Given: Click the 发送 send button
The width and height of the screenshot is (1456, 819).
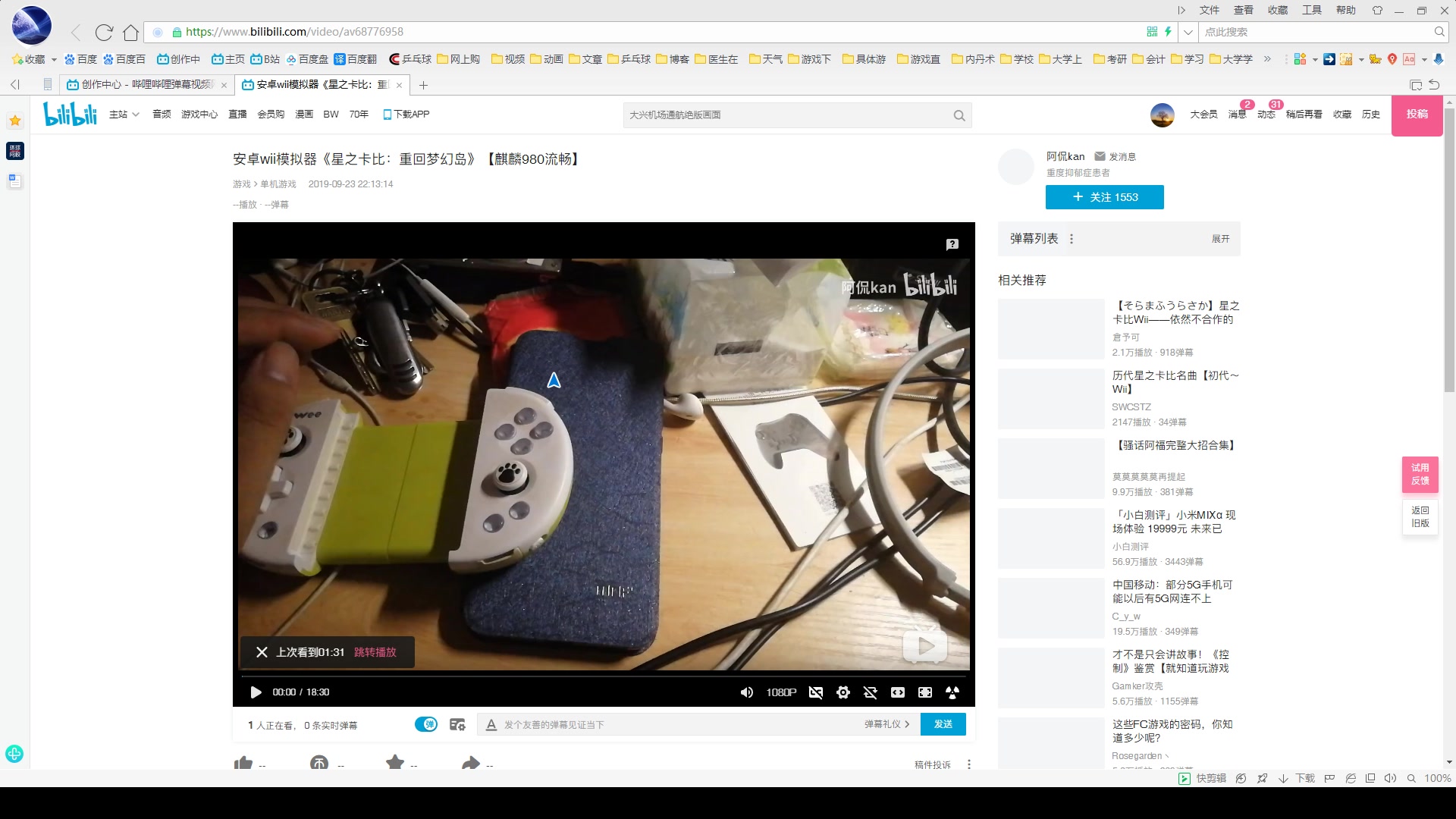Looking at the screenshot, I should 943,724.
